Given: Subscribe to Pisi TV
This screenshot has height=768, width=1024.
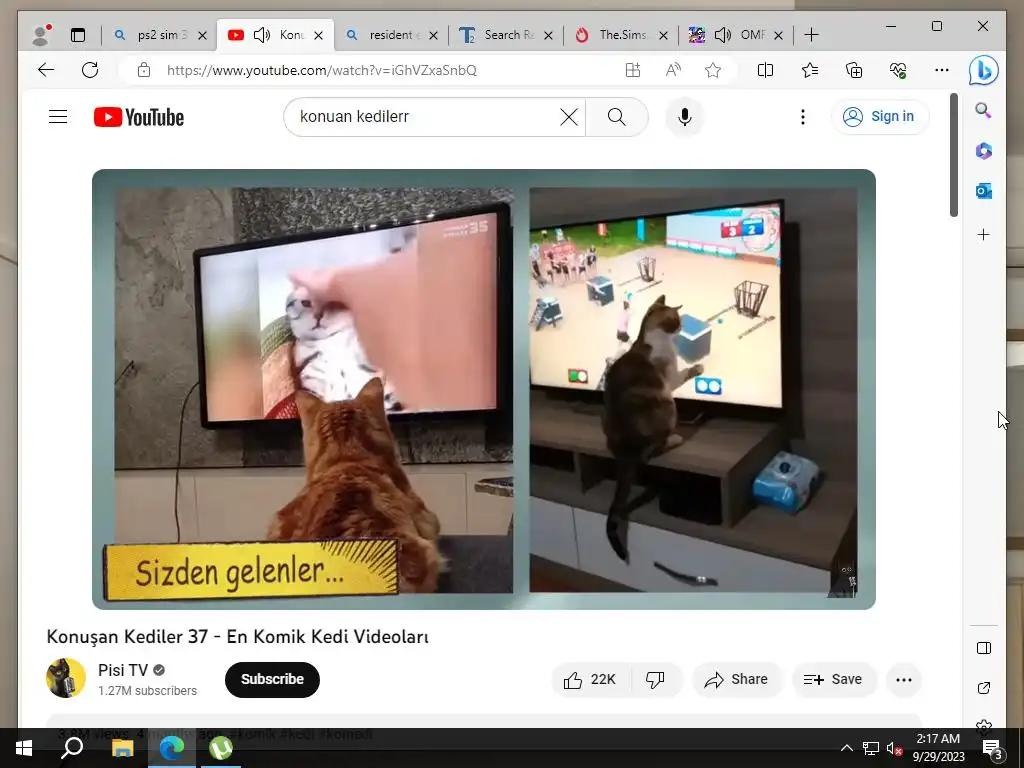Looking at the screenshot, I should click(272, 679).
